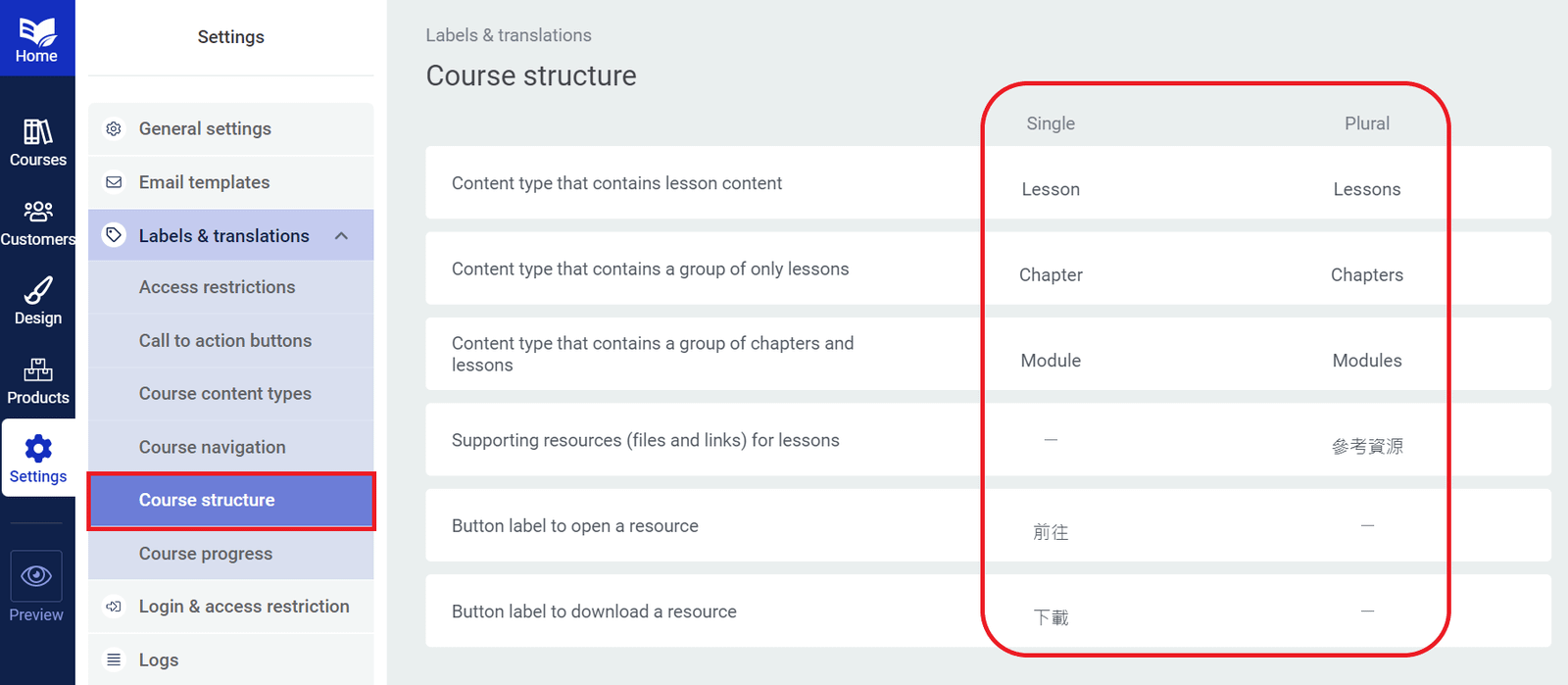This screenshot has width=1568, height=685.
Task: Open the Products boxes icon
Action: pos(37,369)
